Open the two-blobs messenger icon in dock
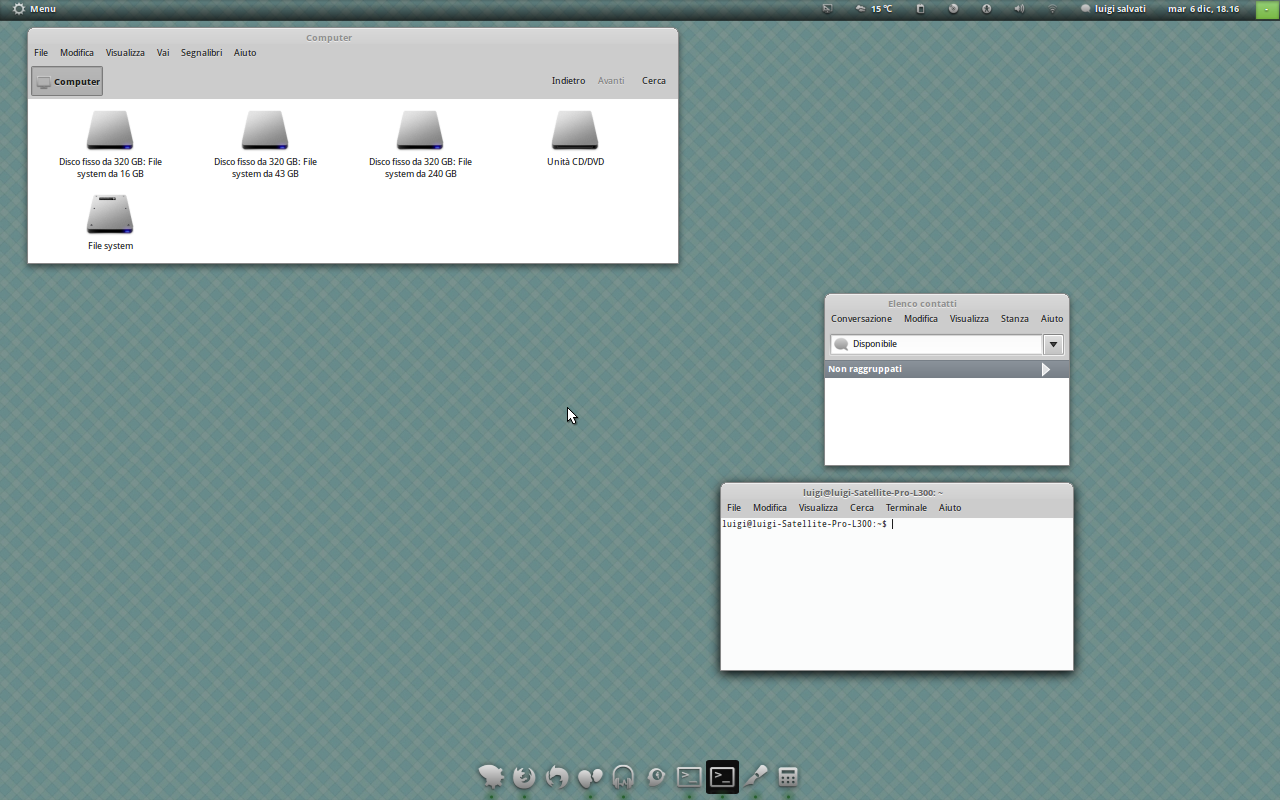 tap(590, 776)
